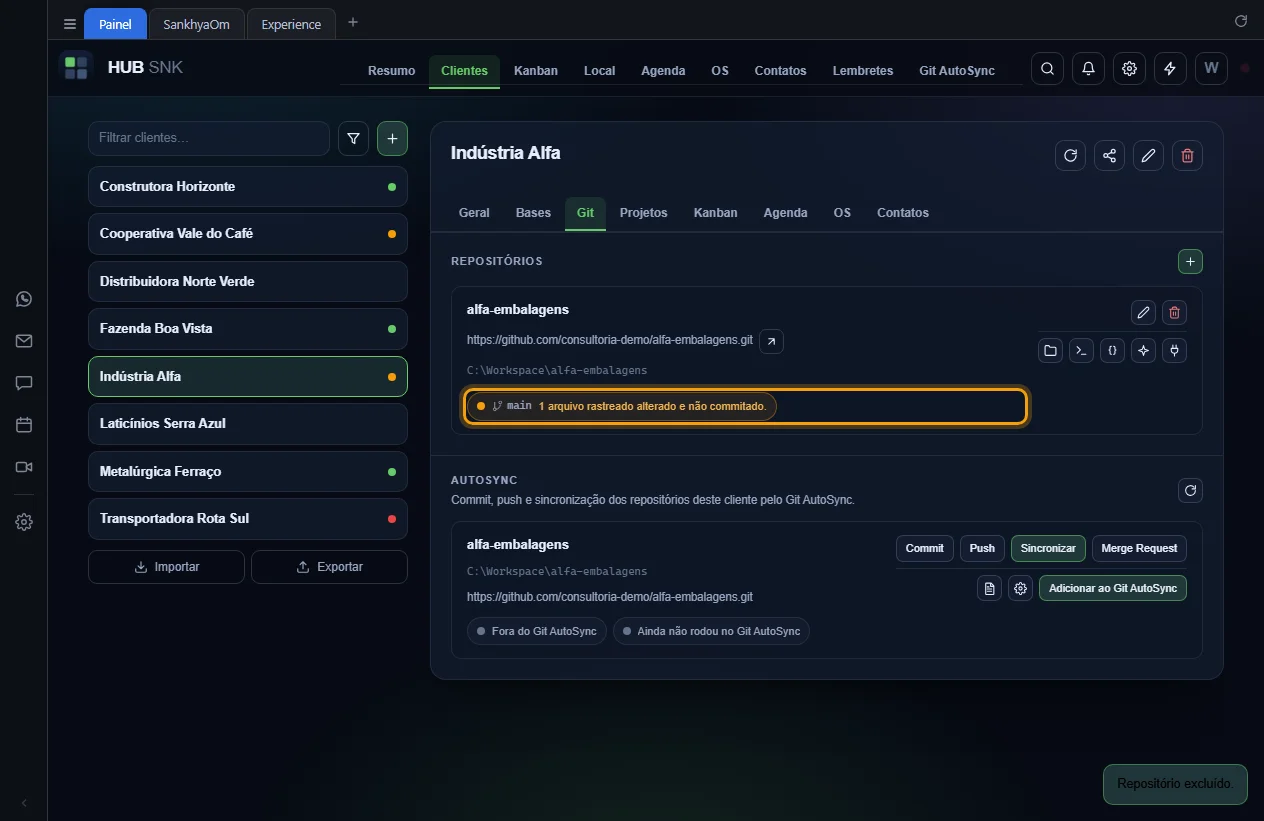Click the sparkle AI icon
Screen dimensions: 1264x821
1143,351
